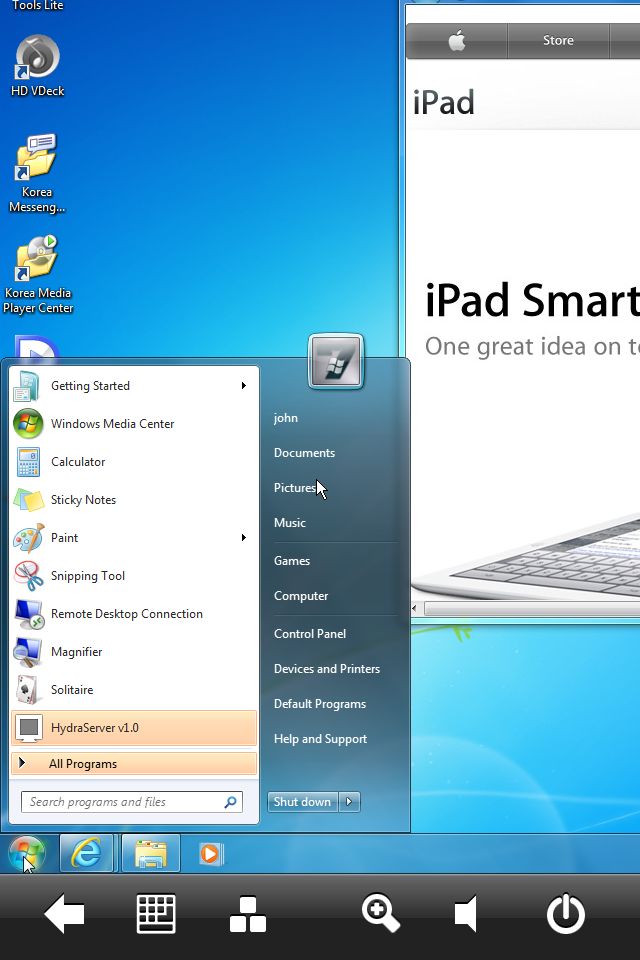Click the Getting Started icon
The image size is (640, 960).
[x=28, y=386]
